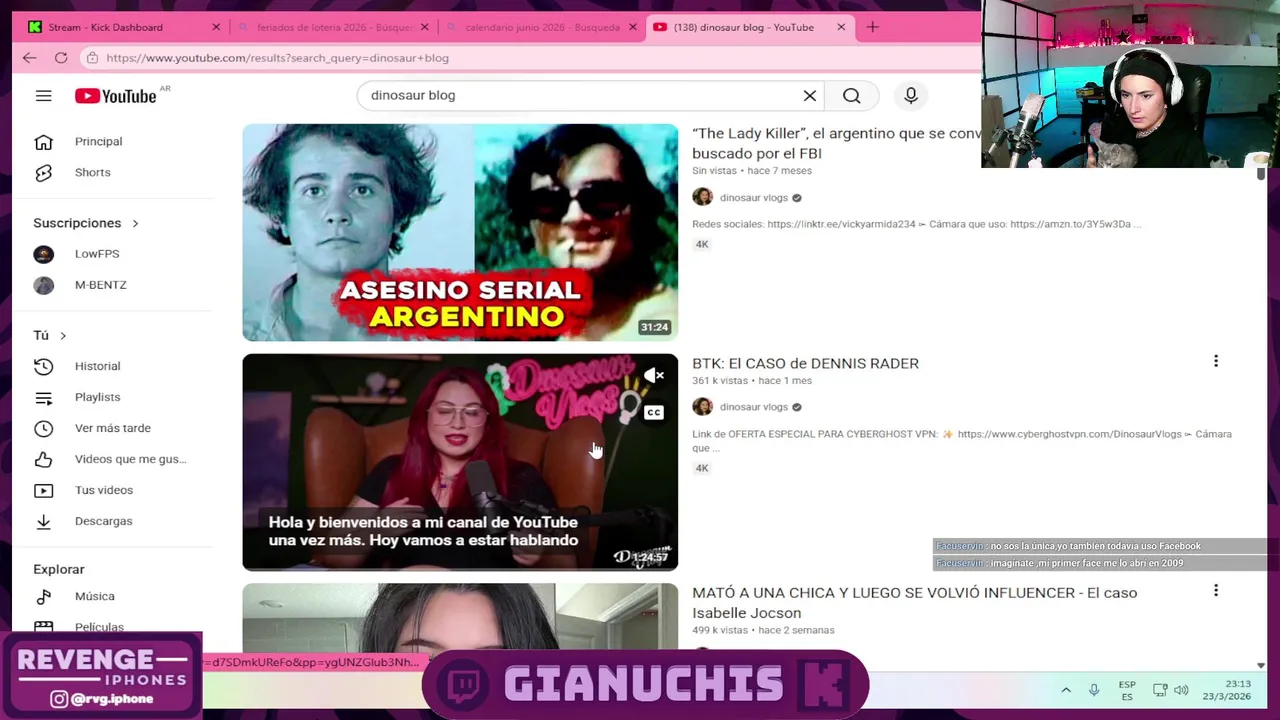This screenshot has width=1280, height=720.
Task: Open the ESP language input indicator
Action: click(1127, 690)
